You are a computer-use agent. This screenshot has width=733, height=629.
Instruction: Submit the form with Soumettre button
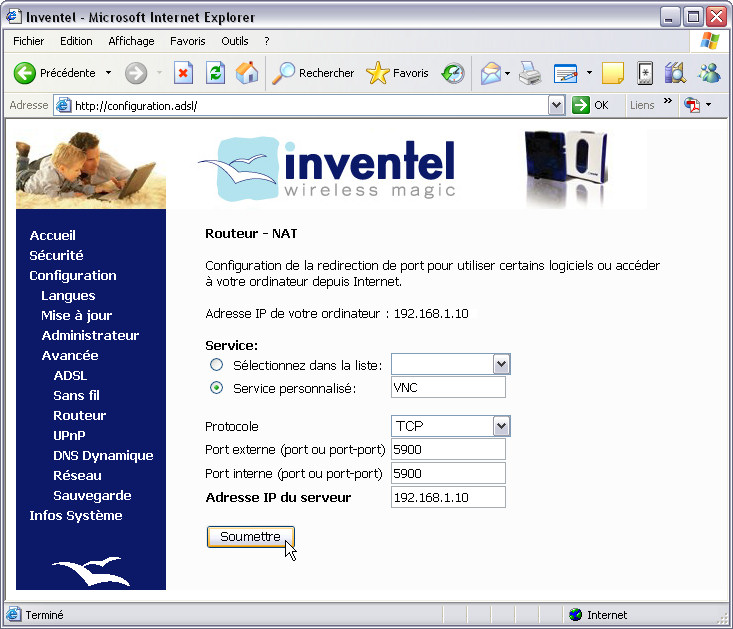click(x=251, y=536)
